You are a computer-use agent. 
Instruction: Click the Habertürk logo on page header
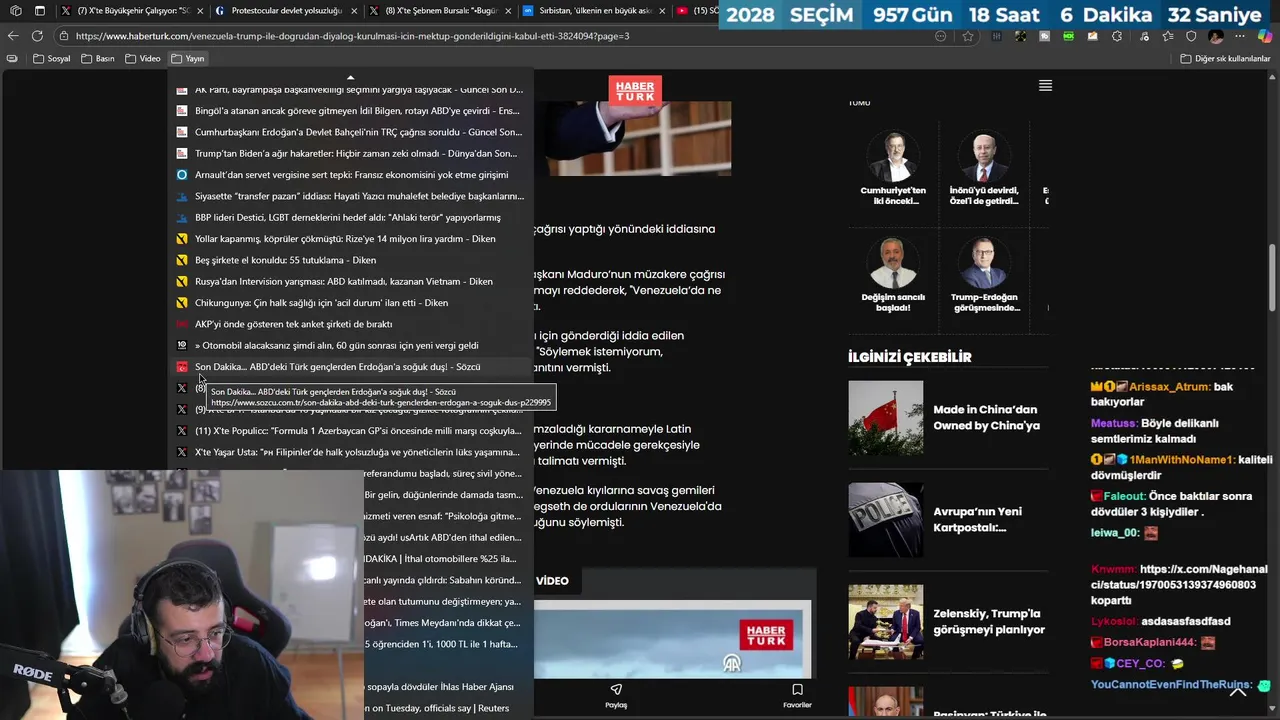click(635, 91)
